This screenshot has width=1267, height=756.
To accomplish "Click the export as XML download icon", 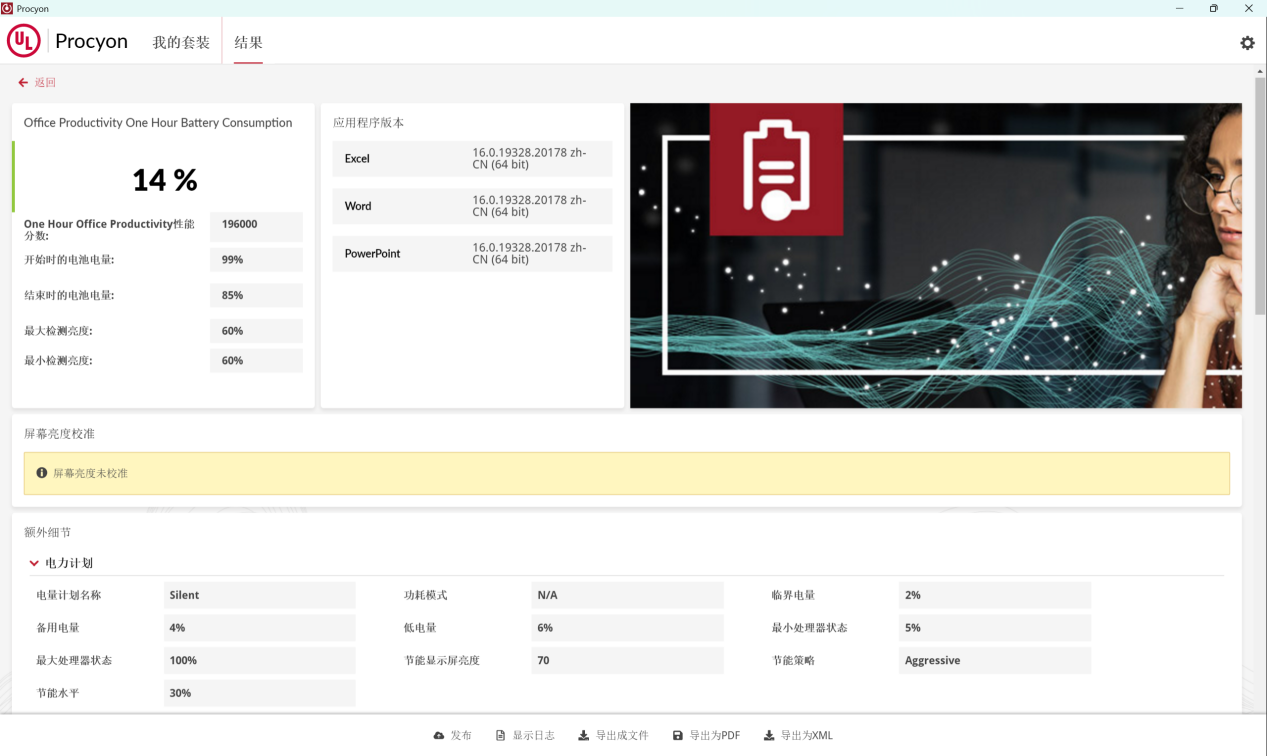I will coord(769,736).
